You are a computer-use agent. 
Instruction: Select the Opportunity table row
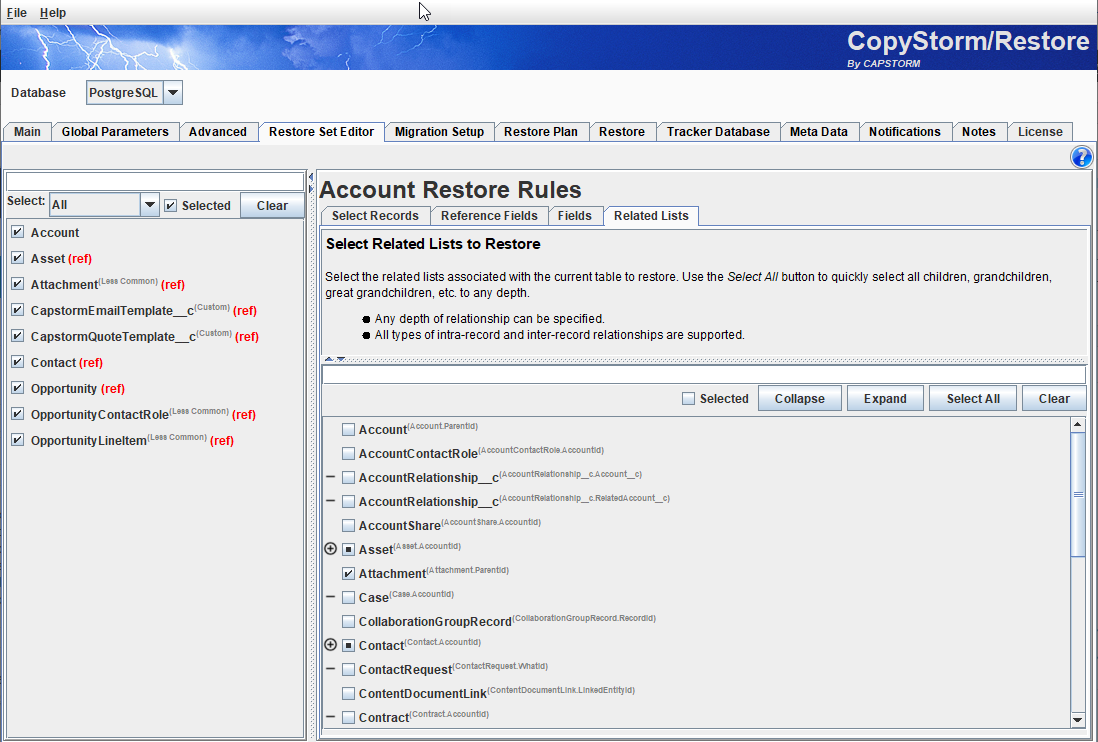point(157,388)
